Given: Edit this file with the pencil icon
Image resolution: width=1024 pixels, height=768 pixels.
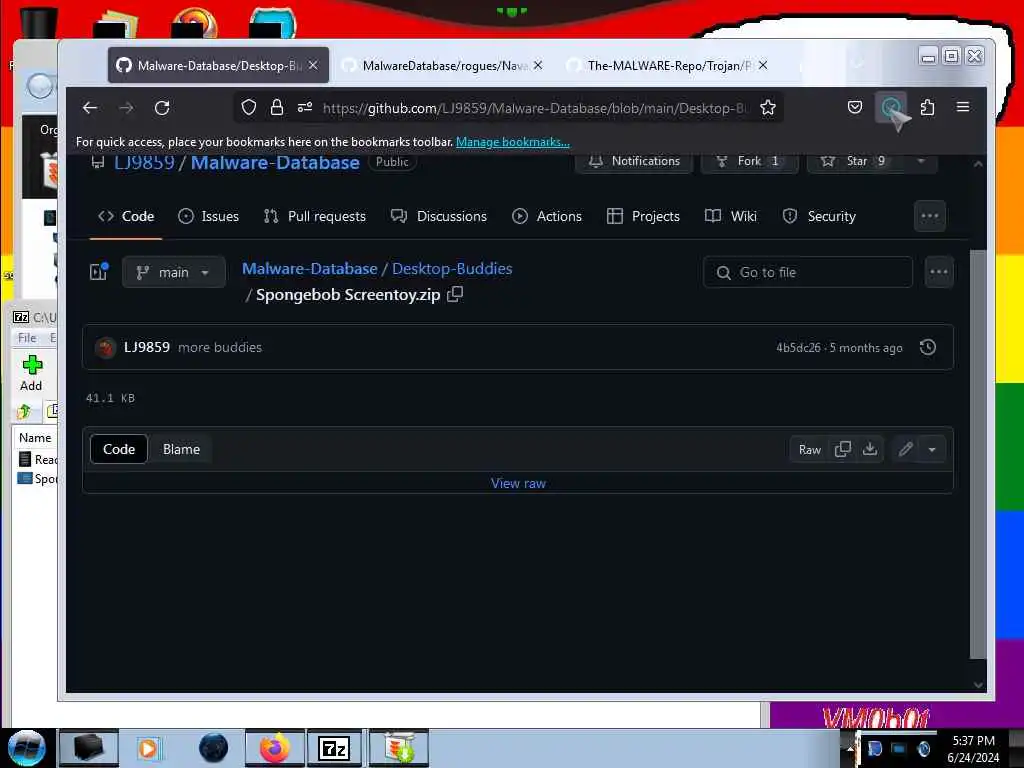Looking at the screenshot, I should [906, 449].
